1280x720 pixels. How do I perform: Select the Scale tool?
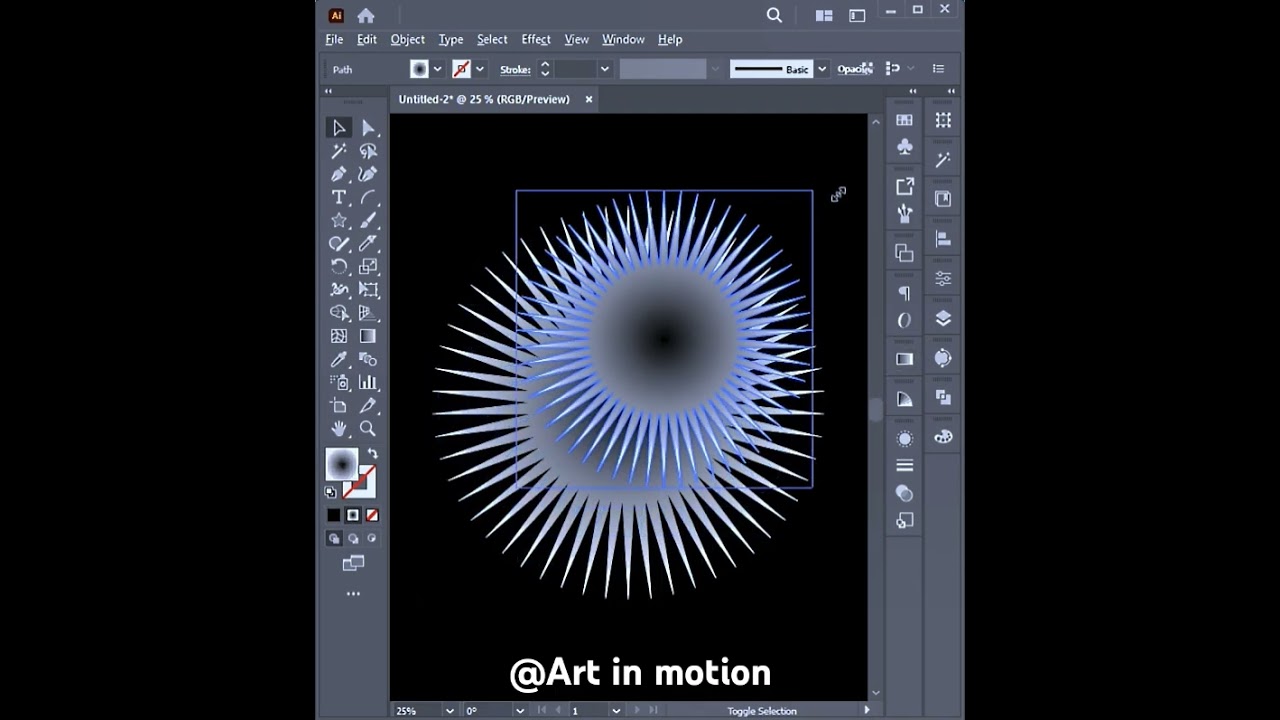click(368, 266)
